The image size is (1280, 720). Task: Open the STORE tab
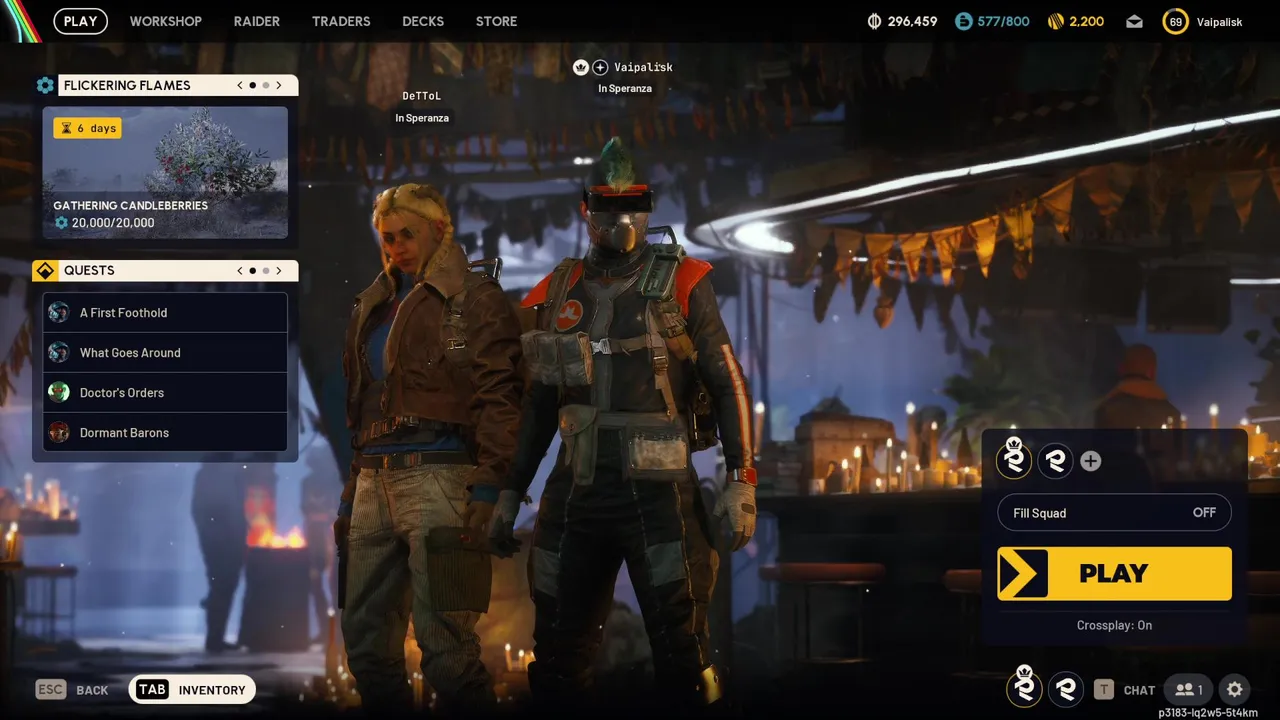tap(496, 21)
